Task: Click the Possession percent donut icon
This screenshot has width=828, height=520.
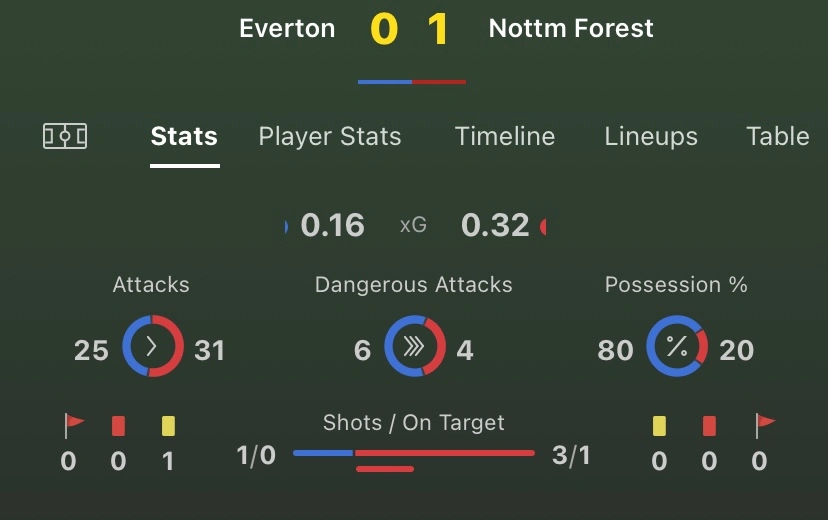Action: (677, 348)
